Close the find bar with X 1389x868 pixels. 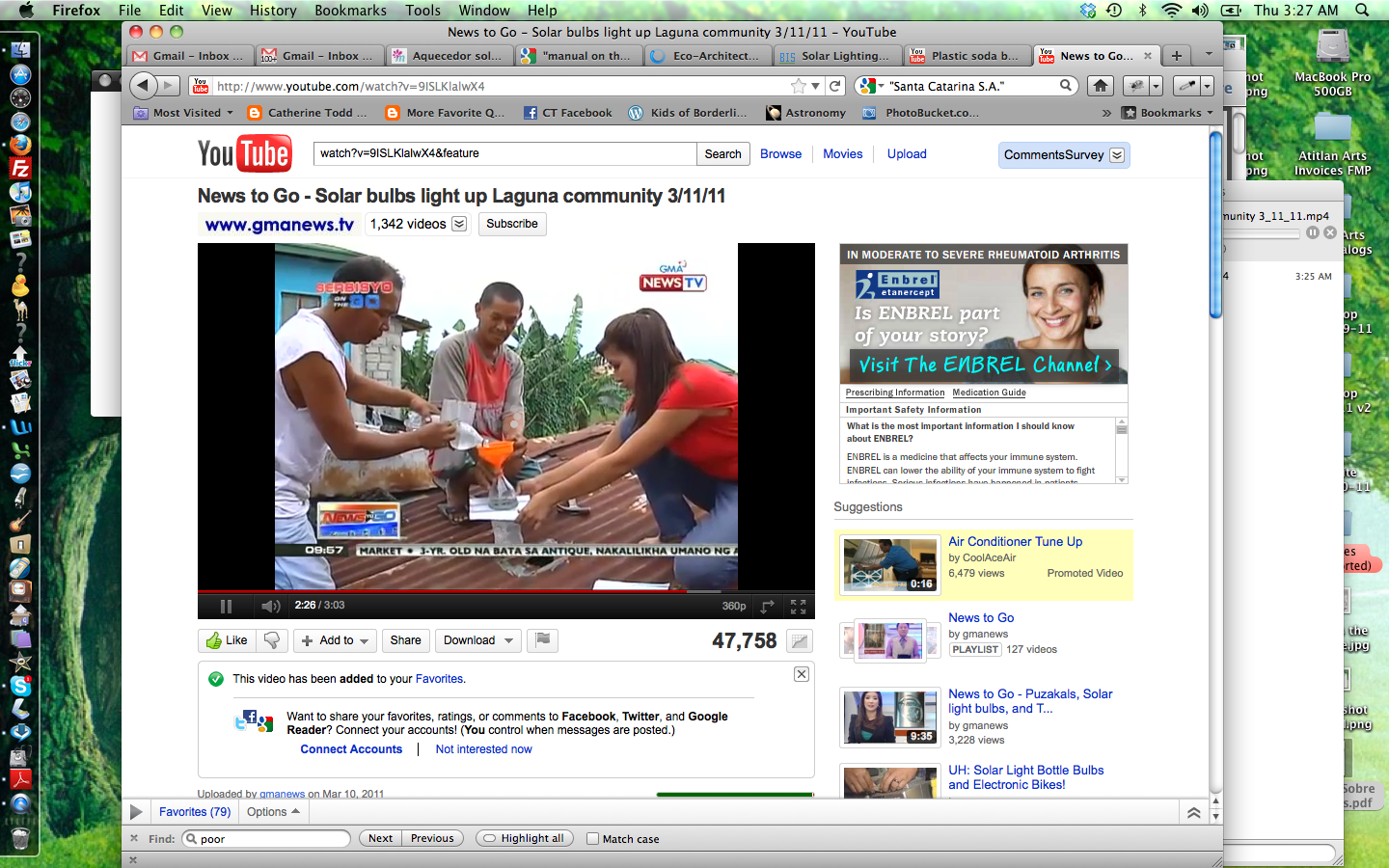(x=134, y=839)
